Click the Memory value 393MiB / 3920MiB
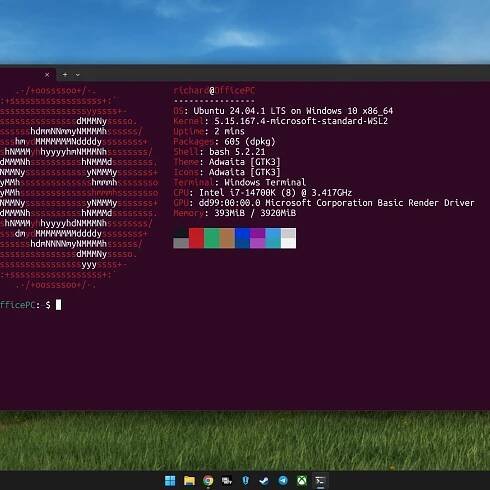The image size is (490, 490). [255, 213]
